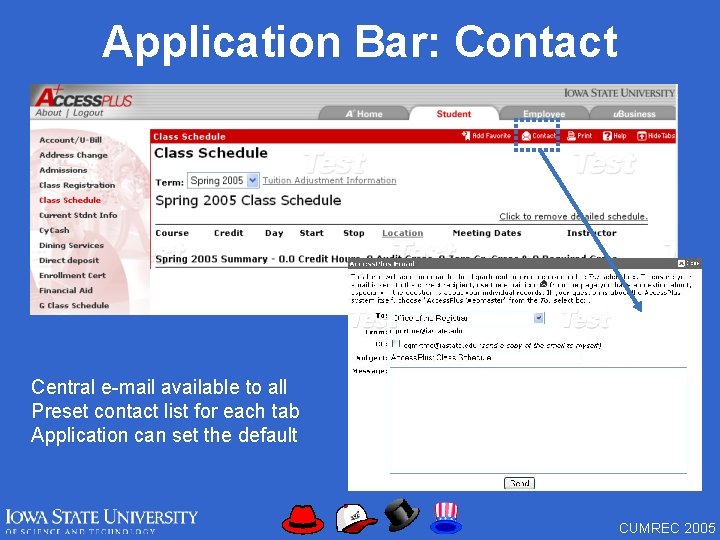Click the AccessPlus logo
The width and height of the screenshot is (720, 540).
point(84,96)
